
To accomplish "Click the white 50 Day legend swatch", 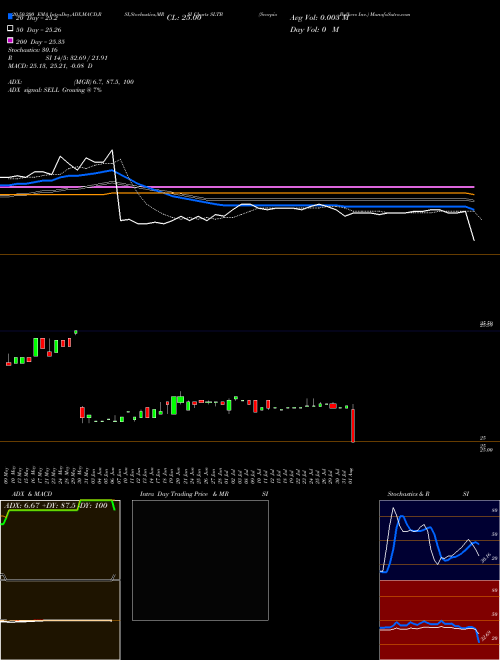I will 10,29.
